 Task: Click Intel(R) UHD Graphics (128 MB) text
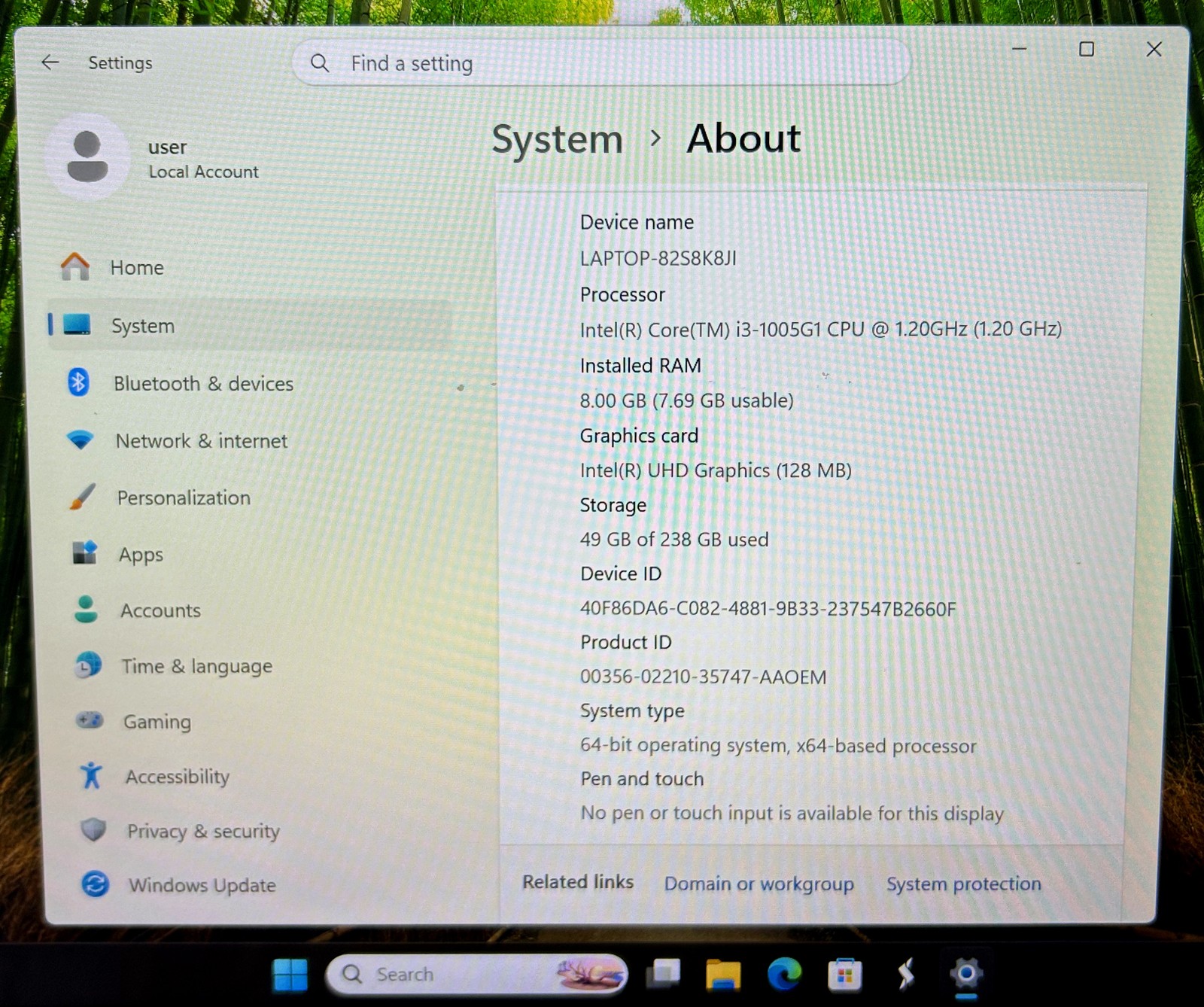(x=716, y=470)
